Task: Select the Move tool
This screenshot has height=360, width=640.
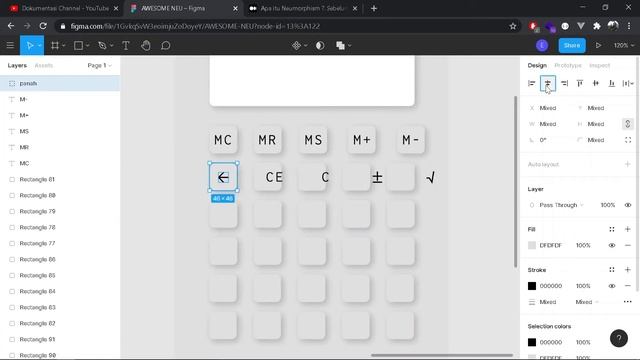Action: pyautogui.click(x=29, y=45)
